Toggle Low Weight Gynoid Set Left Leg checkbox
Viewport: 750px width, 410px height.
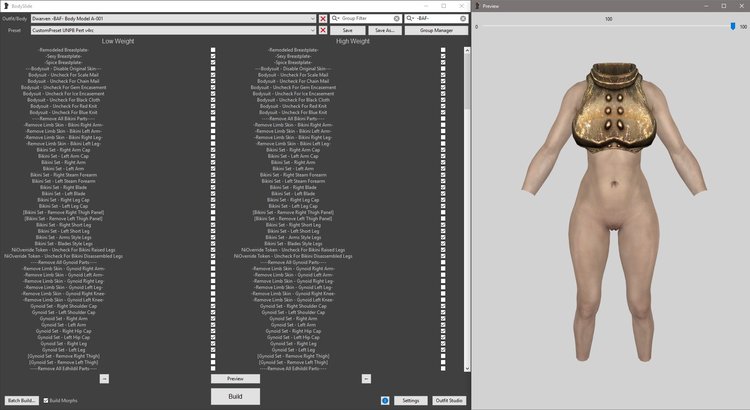click(x=213, y=350)
